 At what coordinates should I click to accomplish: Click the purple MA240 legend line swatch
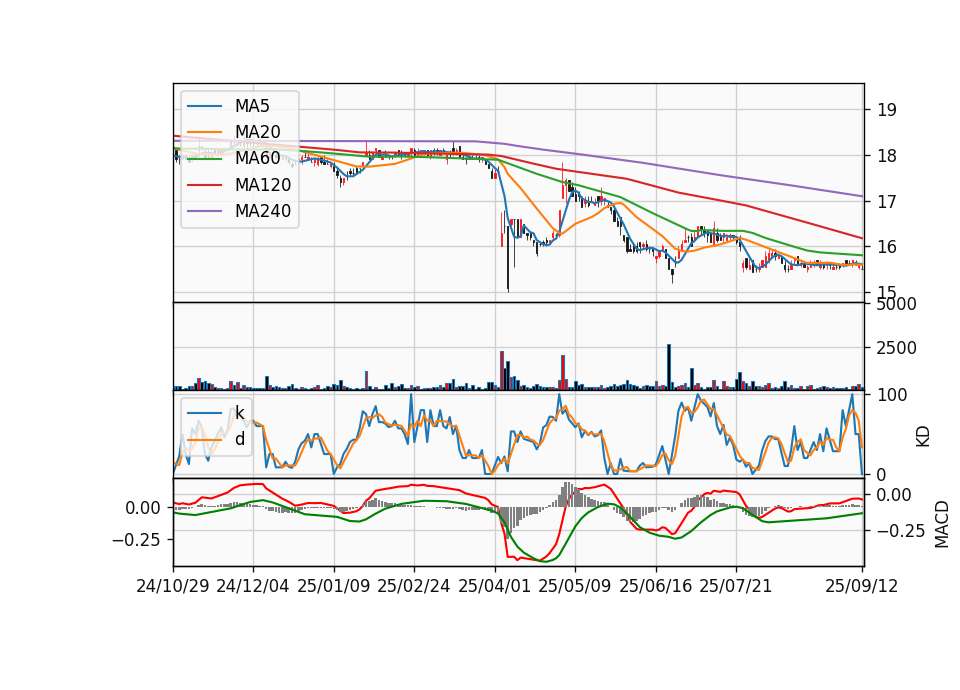pos(204,212)
